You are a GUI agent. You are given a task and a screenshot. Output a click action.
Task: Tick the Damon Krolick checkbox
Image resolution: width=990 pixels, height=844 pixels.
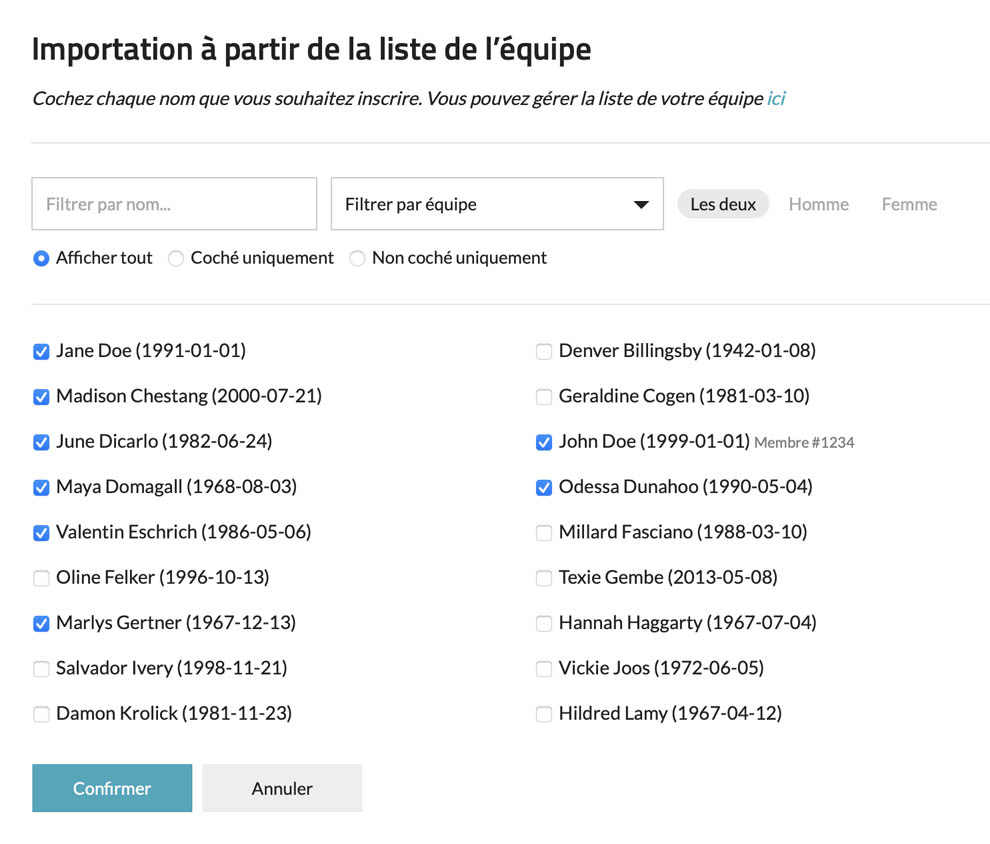[x=41, y=714]
